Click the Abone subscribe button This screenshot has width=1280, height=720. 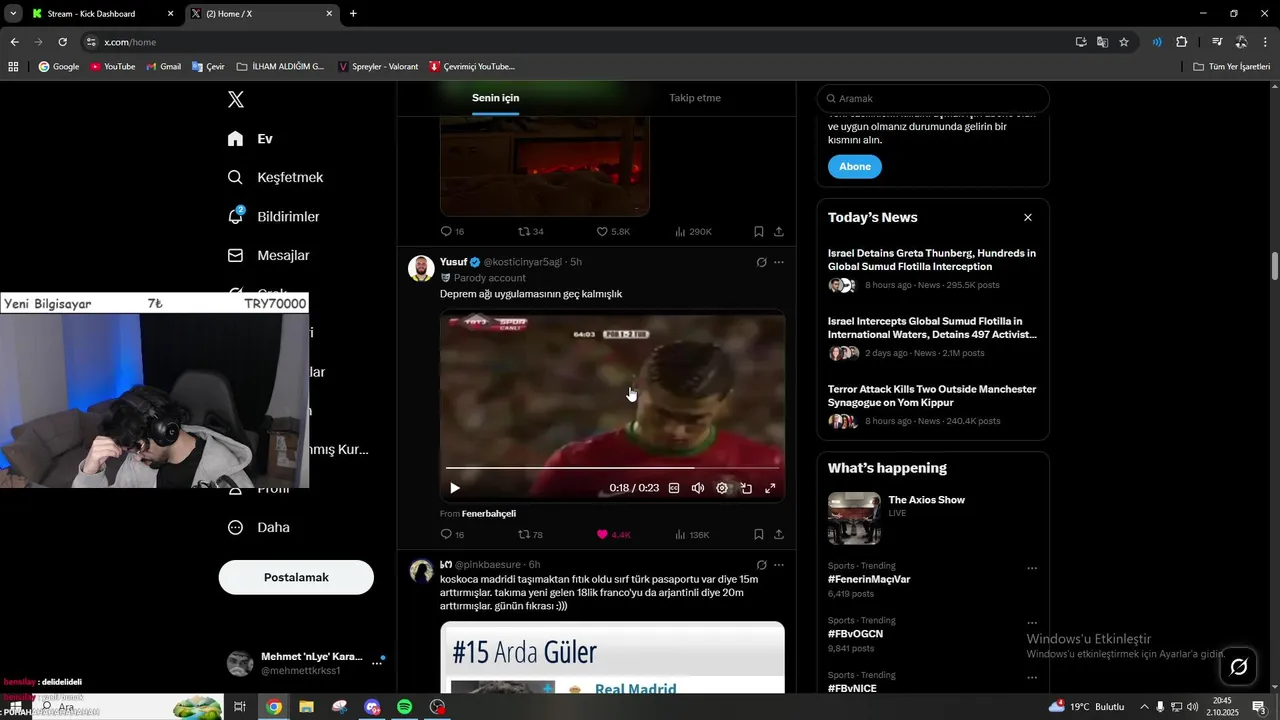coord(855,166)
